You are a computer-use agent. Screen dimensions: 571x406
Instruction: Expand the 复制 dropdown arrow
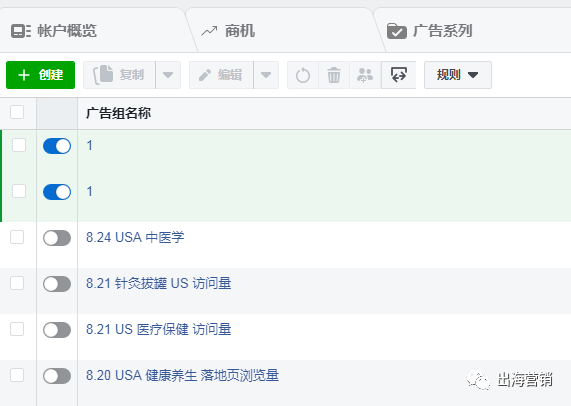click(x=168, y=75)
